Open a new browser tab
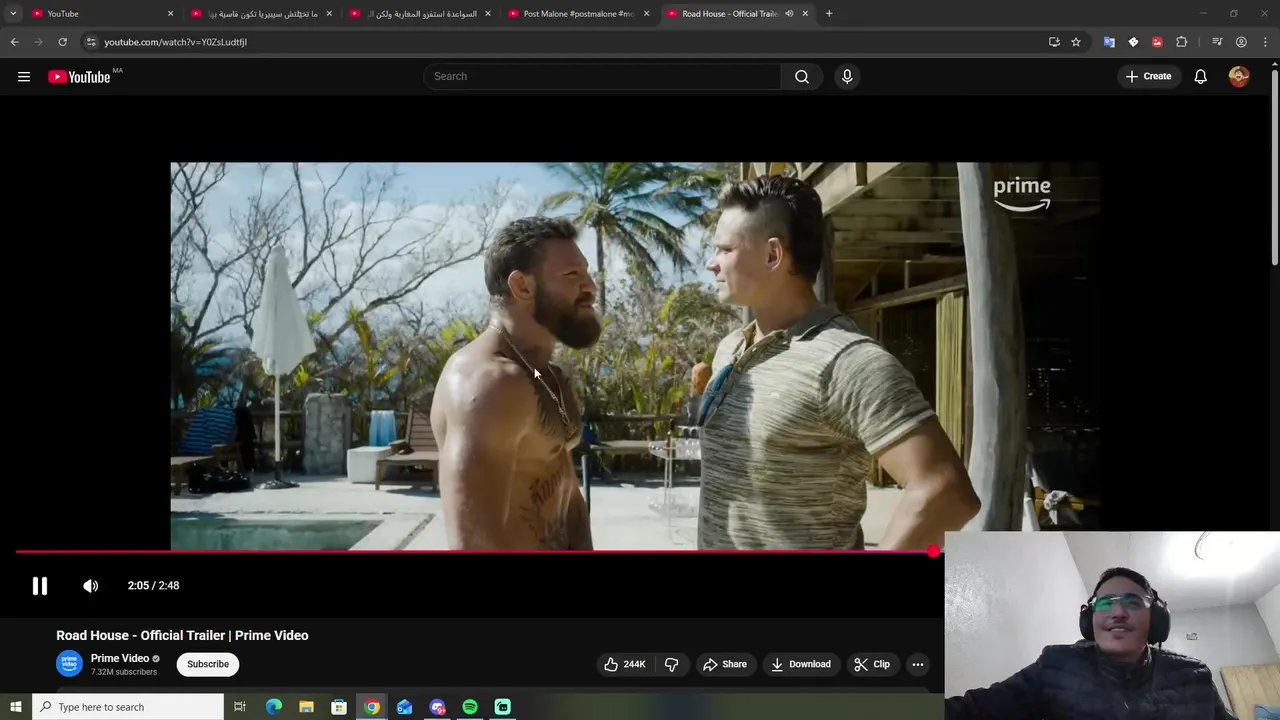The width and height of the screenshot is (1280, 720). 829,14
